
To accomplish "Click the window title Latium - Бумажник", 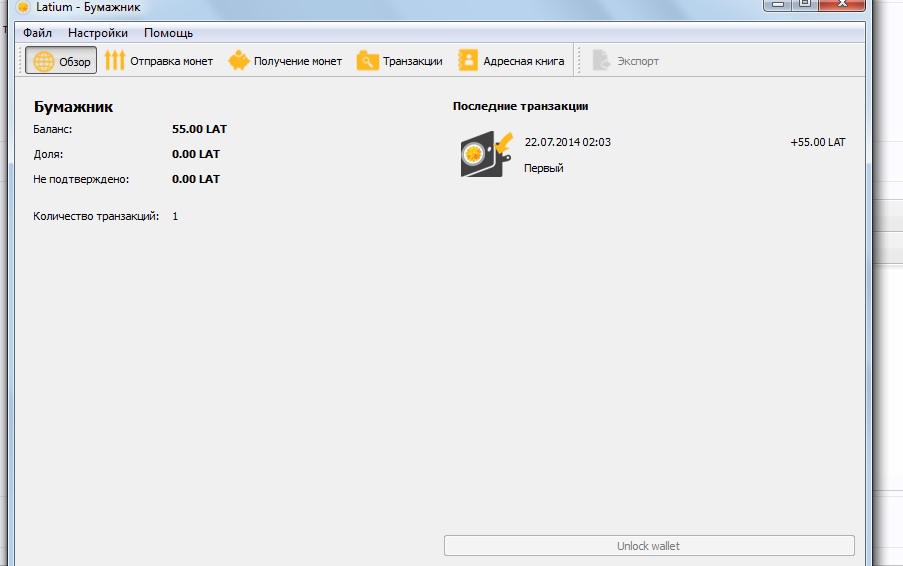I will [x=88, y=7].
